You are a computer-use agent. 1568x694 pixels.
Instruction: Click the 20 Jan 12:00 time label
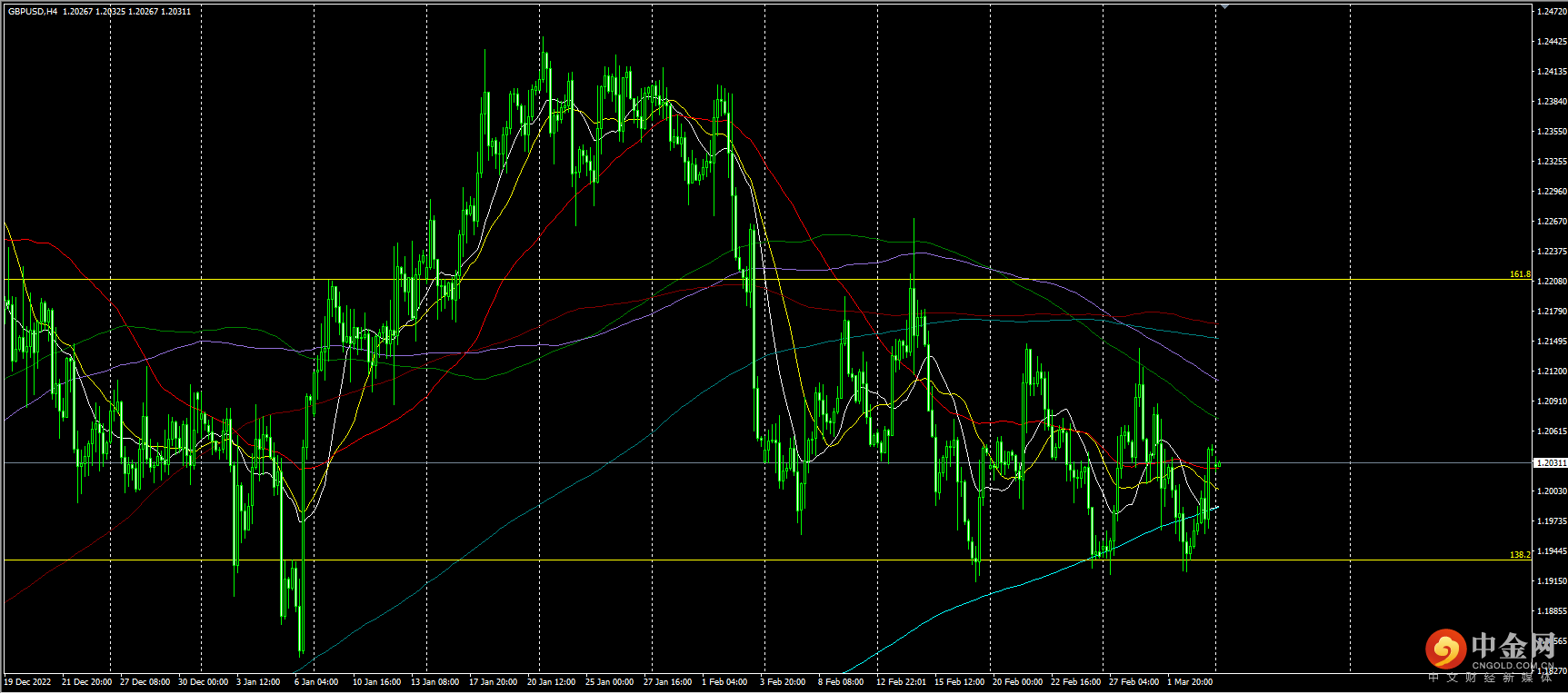pyautogui.click(x=550, y=682)
